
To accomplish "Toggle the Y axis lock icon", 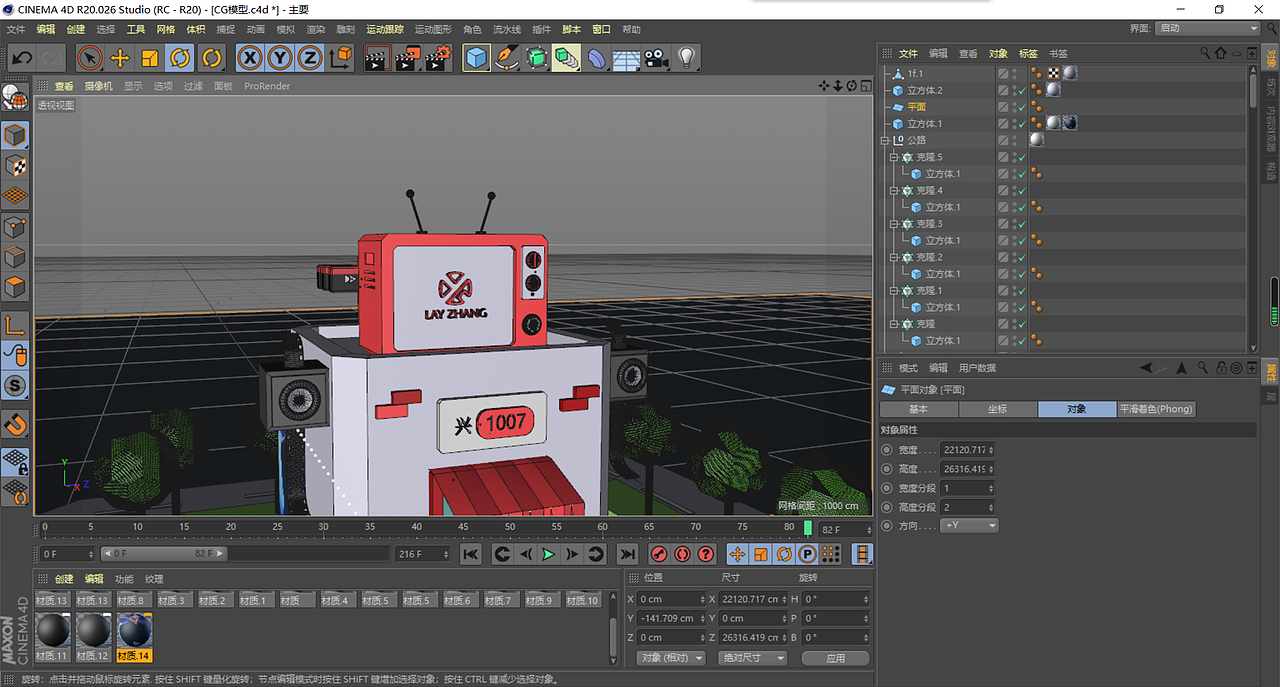I will click(279, 57).
